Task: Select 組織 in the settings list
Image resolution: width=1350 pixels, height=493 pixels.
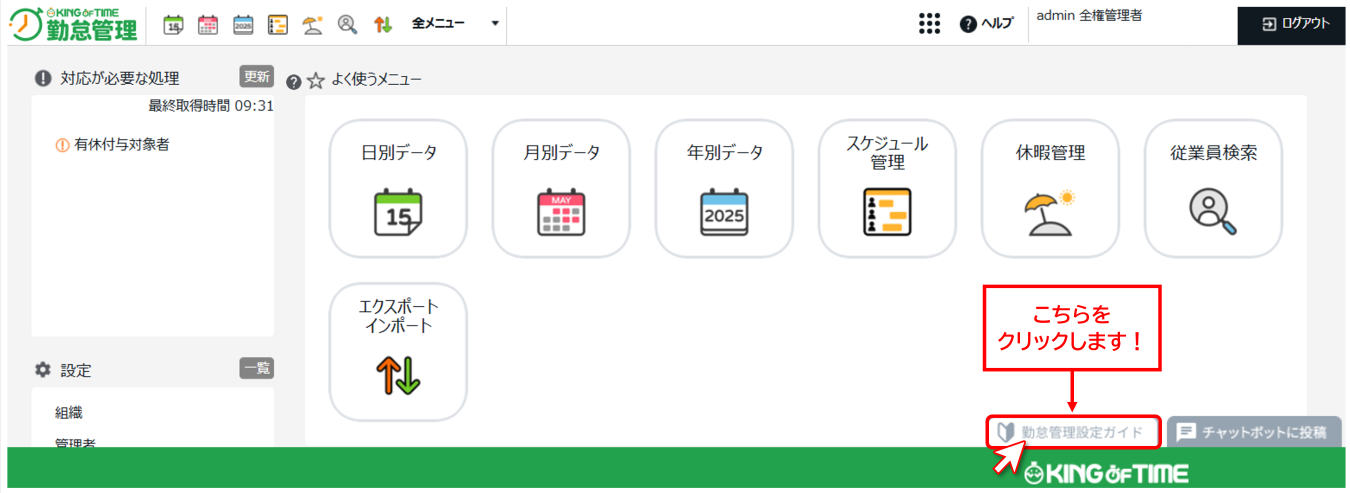Action: click(70, 412)
